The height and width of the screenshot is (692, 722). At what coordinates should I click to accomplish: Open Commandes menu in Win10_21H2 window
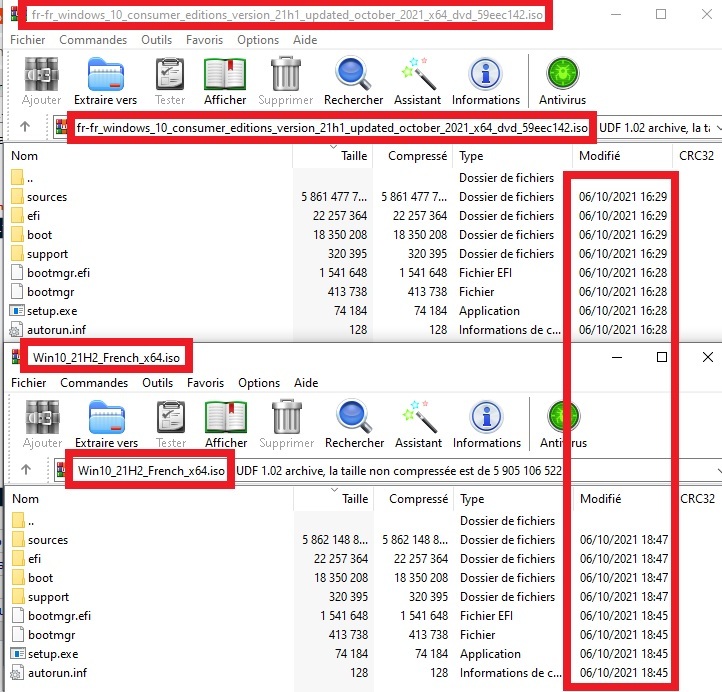(x=94, y=383)
